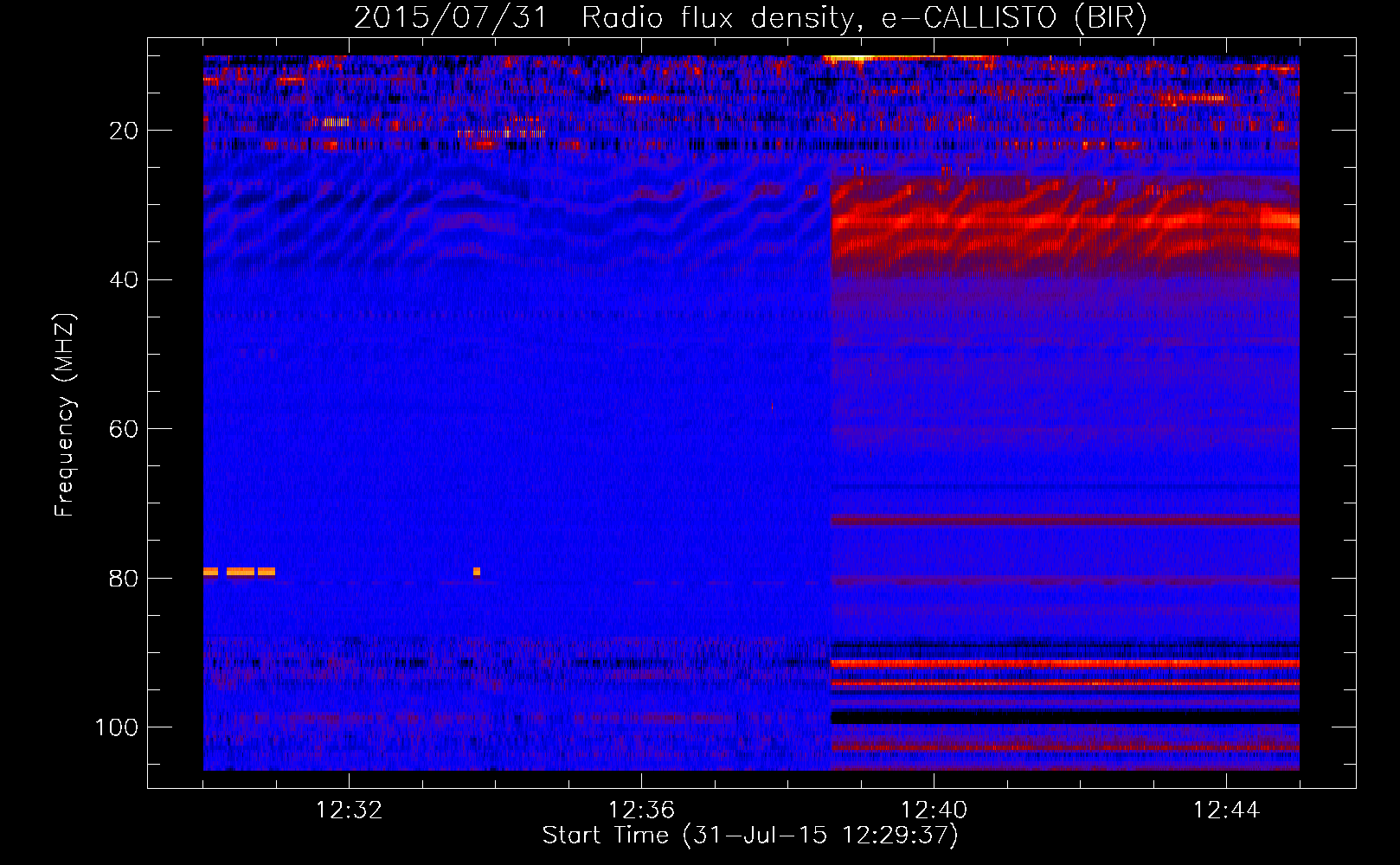
Task: Click the 12:32 time tick label
Action: [x=350, y=811]
